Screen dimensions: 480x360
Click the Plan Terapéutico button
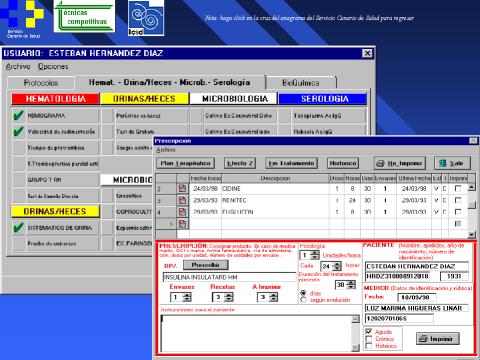pyautogui.click(x=185, y=163)
